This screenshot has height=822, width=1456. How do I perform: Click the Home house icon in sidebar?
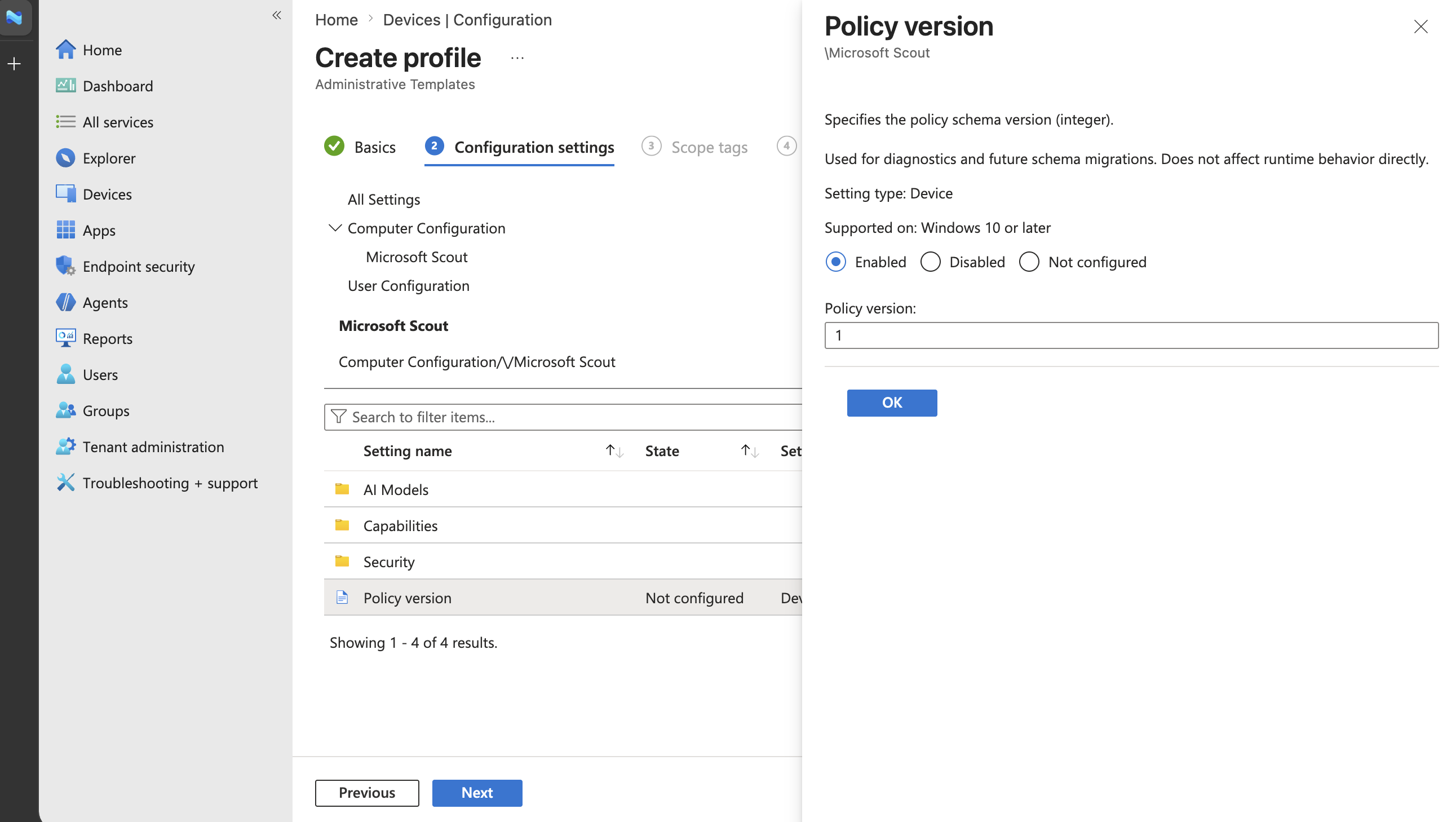(x=65, y=50)
